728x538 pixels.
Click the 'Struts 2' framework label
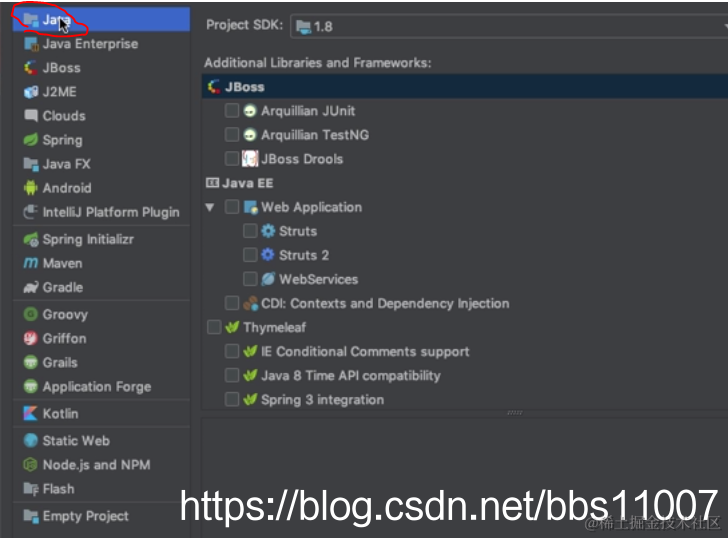coord(304,255)
